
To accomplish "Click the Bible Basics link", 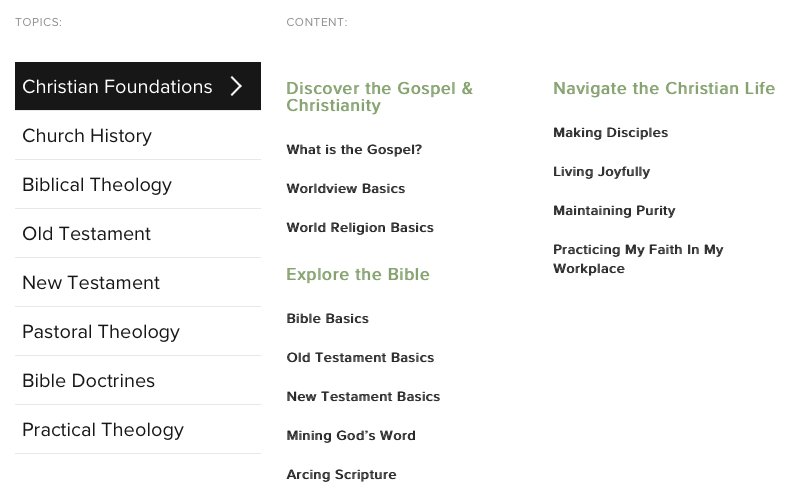I will pyautogui.click(x=327, y=319).
